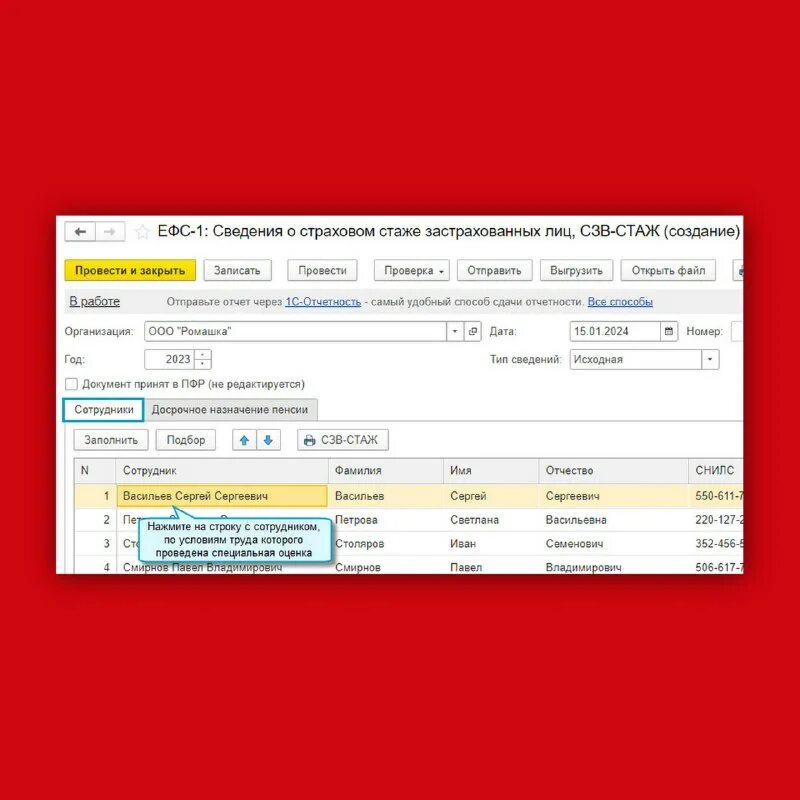Click the back navigation arrow
The width and height of the screenshot is (800, 800).
80,232
